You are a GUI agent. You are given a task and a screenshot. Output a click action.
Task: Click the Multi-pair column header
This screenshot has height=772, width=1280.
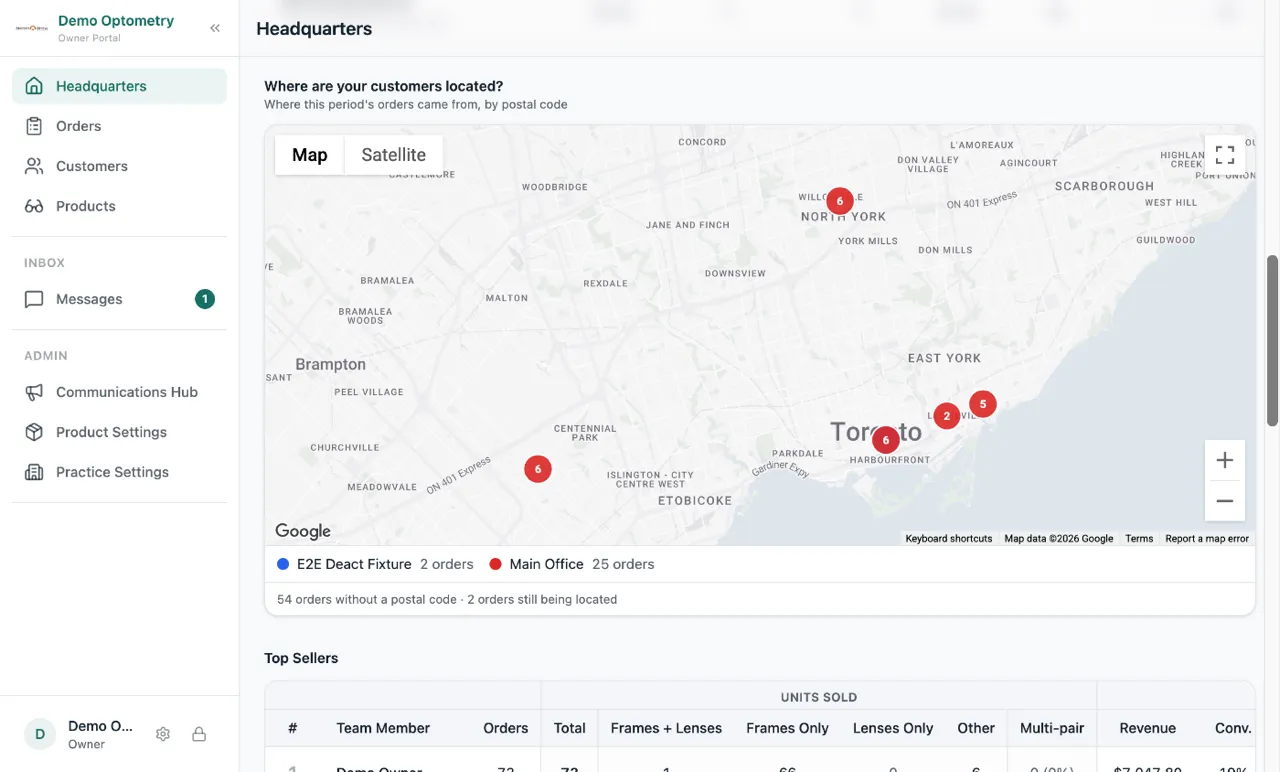(x=1052, y=728)
